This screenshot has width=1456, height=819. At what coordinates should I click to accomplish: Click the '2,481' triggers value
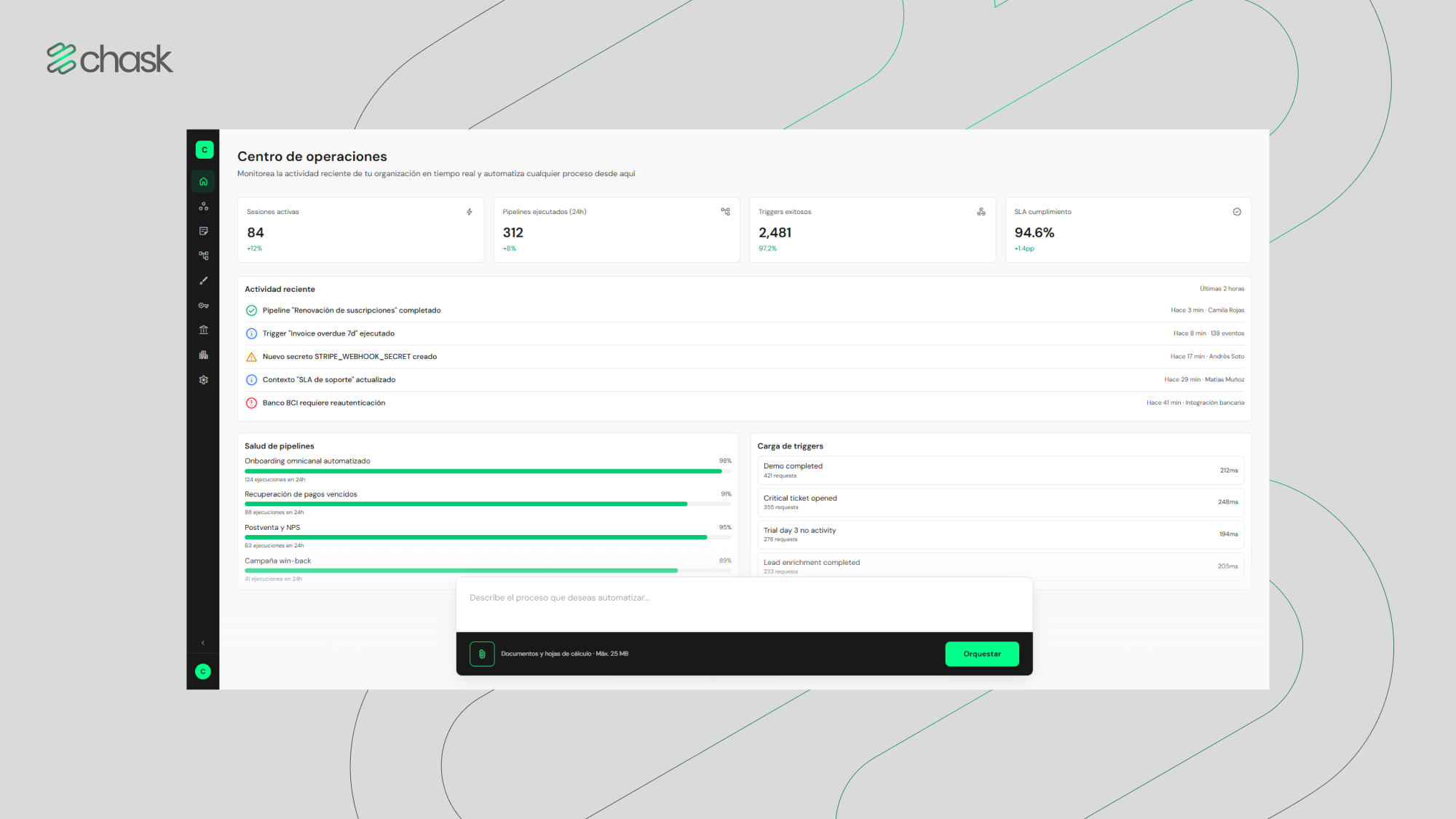tap(775, 232)
